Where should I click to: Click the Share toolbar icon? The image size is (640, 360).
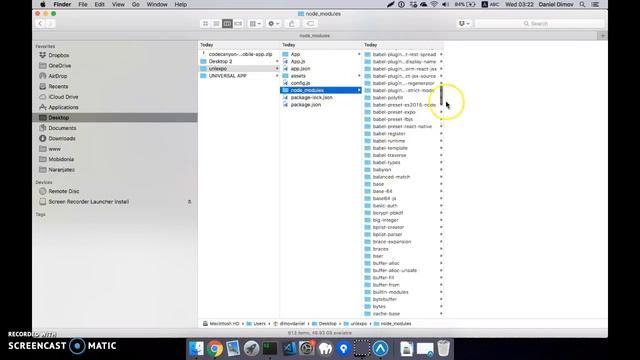click(291, 24)
